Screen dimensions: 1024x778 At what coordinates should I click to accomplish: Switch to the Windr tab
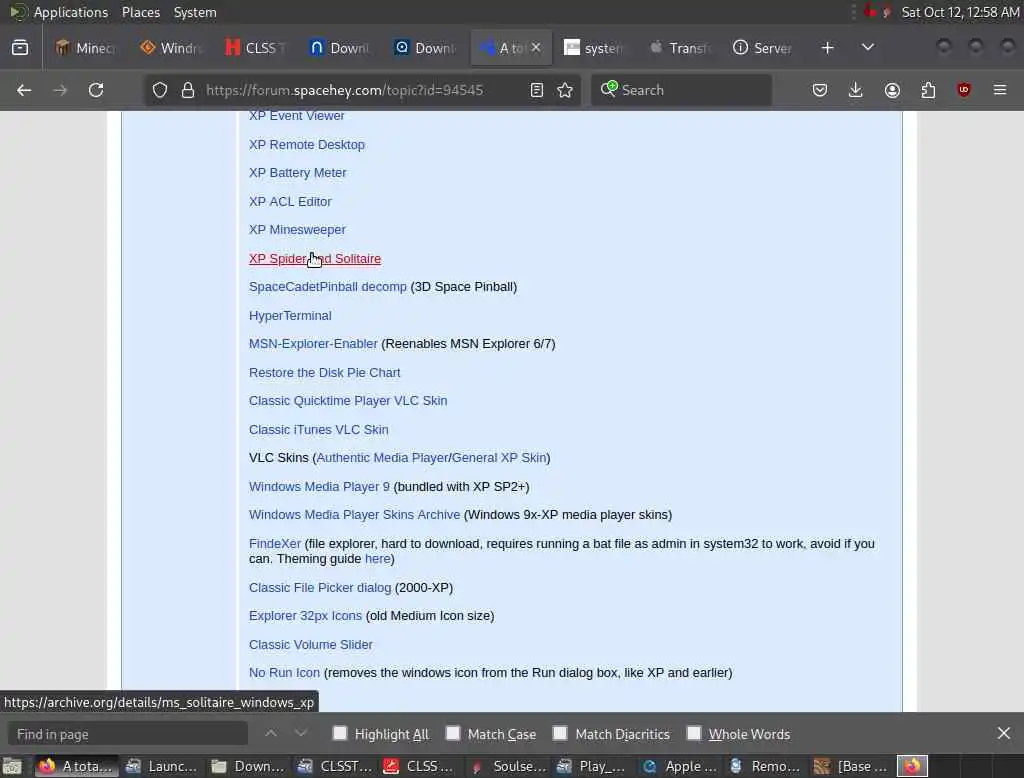(171, 48)
